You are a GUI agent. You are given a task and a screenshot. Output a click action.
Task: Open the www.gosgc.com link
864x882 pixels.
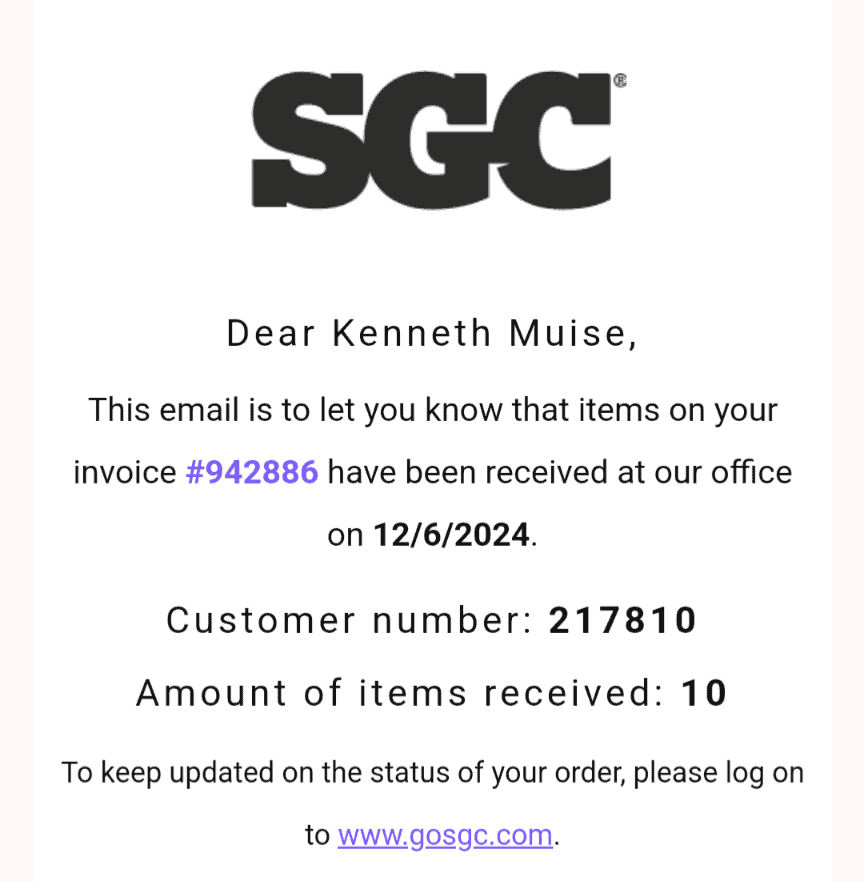[x=445, y=835]
